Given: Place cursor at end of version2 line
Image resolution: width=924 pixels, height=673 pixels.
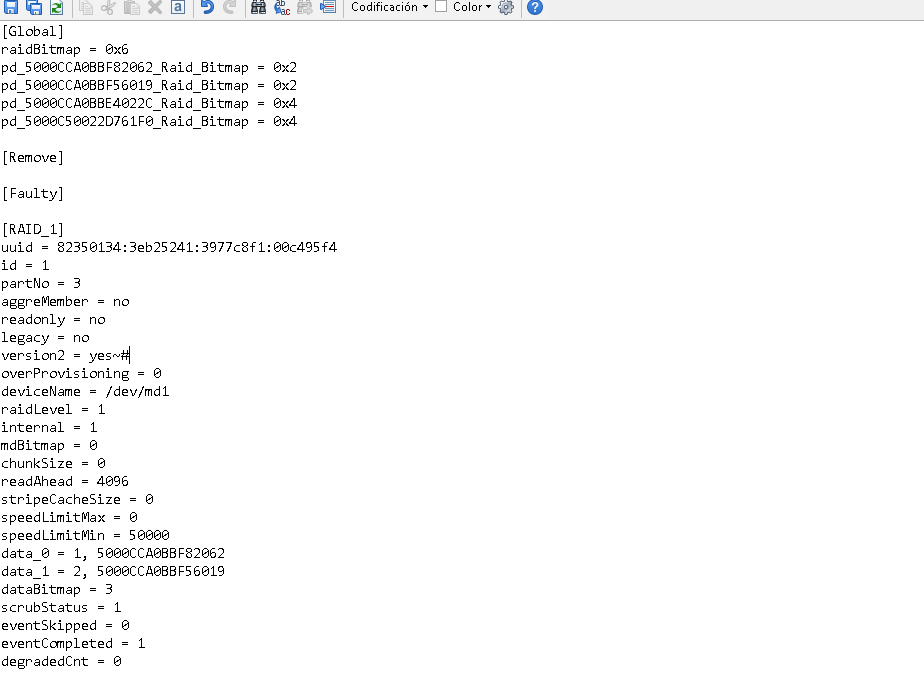Looking at the screenshot, I should click(130, 356).
